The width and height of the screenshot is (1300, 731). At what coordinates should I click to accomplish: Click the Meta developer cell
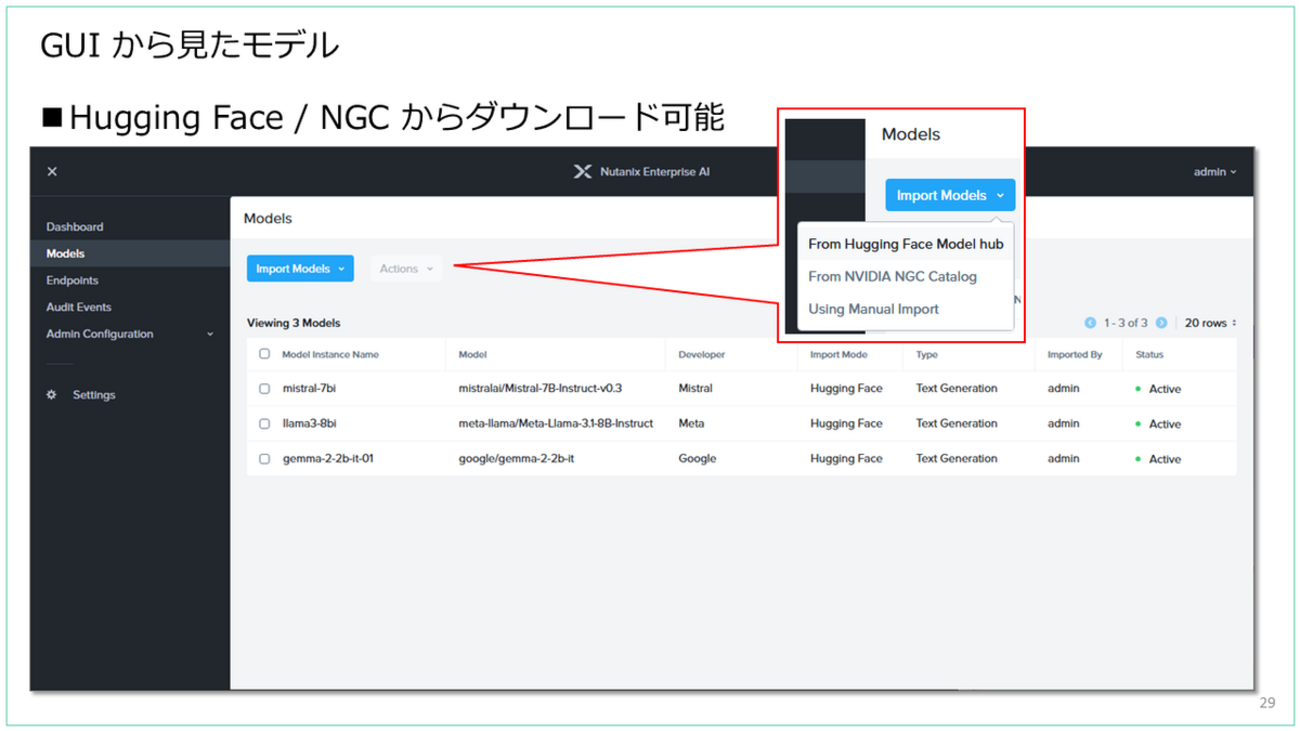pyautogui.click(x=691, y=424)
